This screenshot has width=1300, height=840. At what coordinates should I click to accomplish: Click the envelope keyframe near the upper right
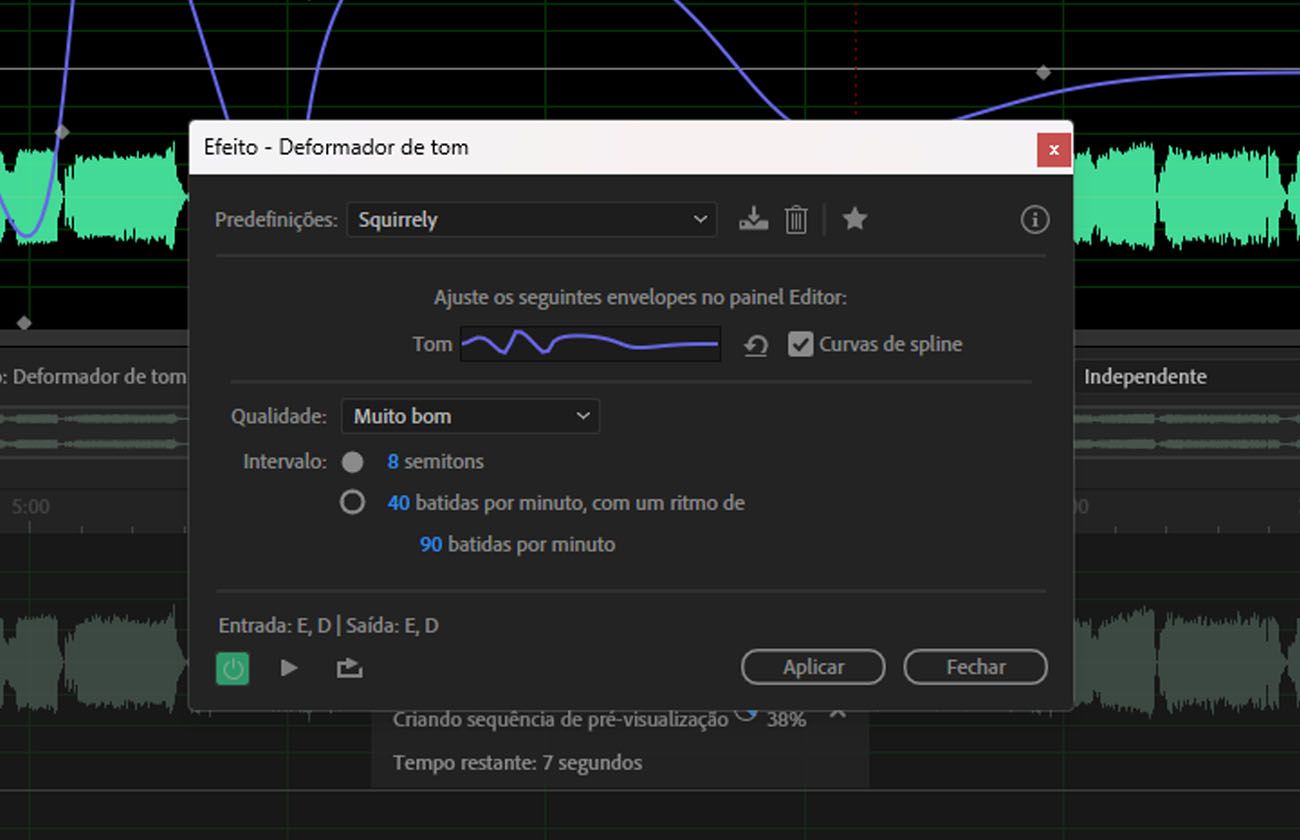[1043, 73]
